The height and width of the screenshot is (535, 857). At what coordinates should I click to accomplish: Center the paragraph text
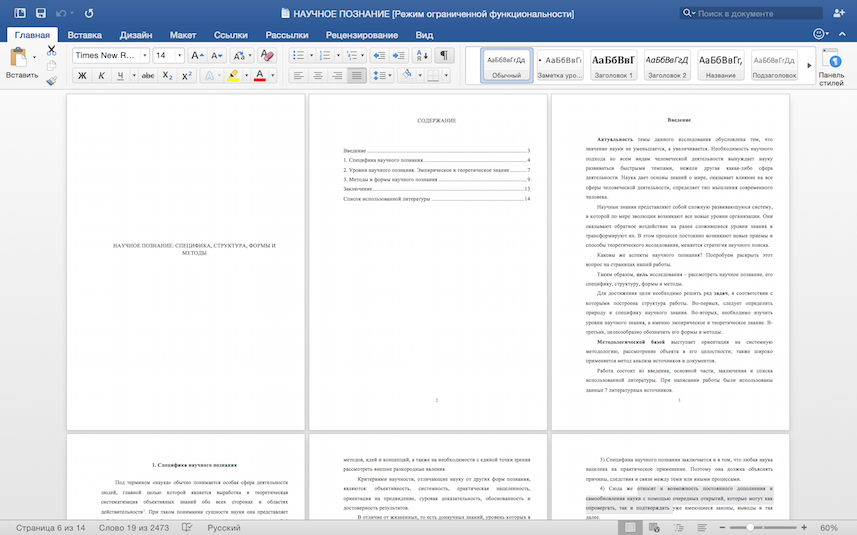(318, 75)
